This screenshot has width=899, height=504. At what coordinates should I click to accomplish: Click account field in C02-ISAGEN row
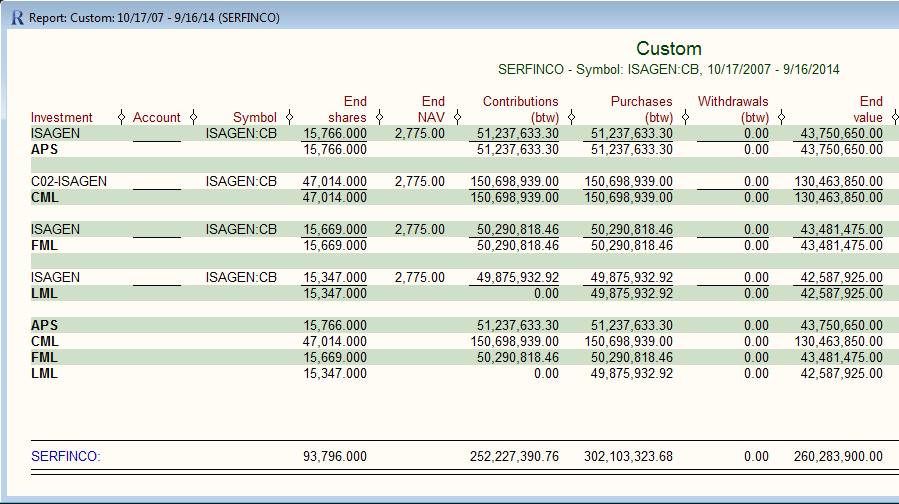pyautogui.click(x=157, y=182)
